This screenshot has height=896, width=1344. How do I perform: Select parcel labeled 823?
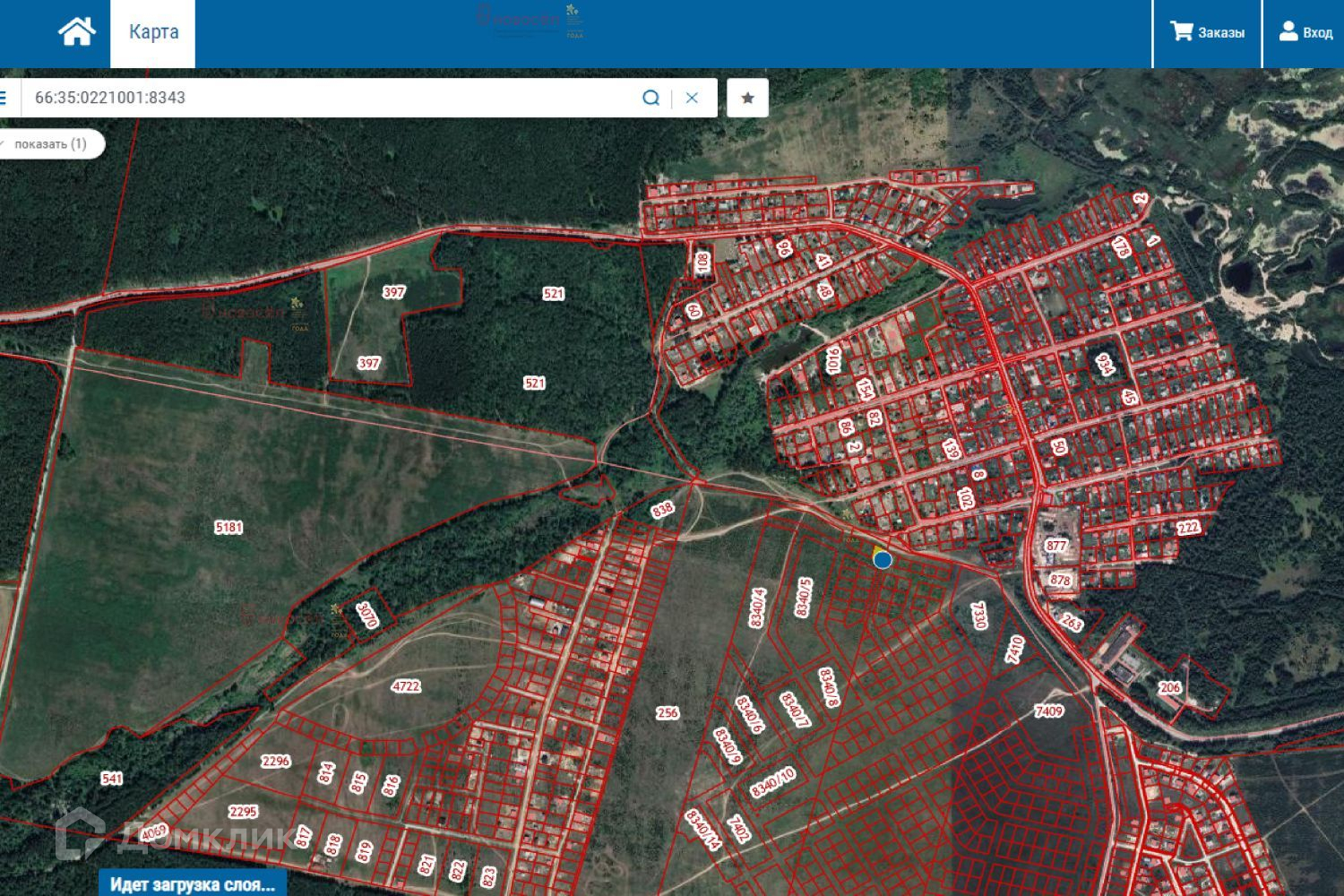pyautogui.click(x=488, y=875)
